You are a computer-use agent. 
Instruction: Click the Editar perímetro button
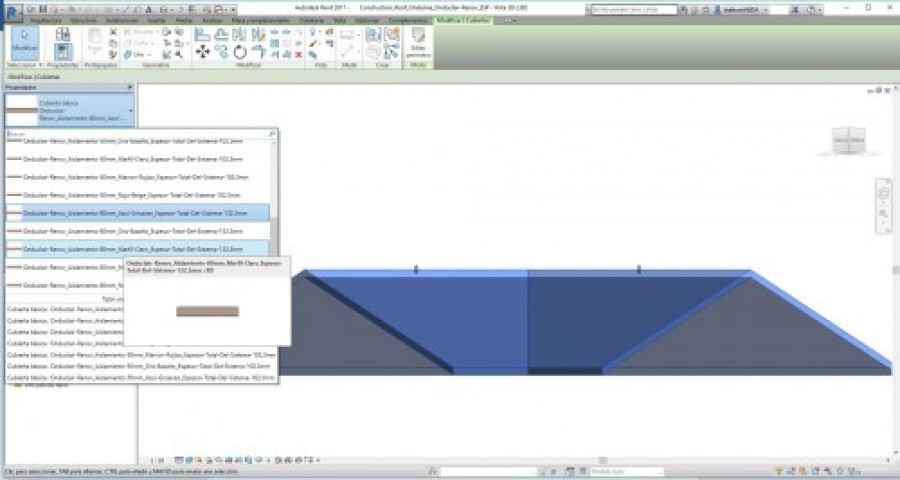[418, 43]
